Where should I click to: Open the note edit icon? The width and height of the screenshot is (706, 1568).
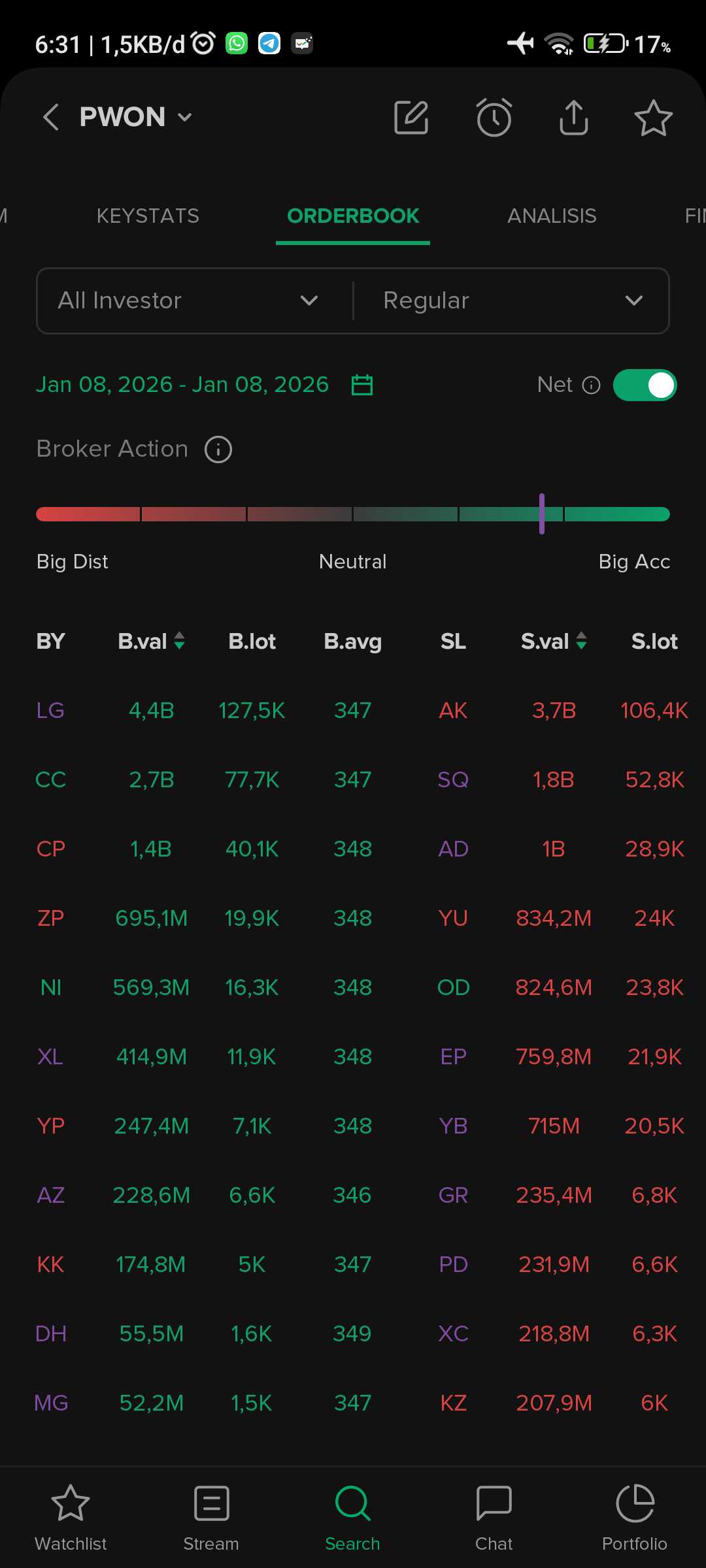[x=411, y=118]
